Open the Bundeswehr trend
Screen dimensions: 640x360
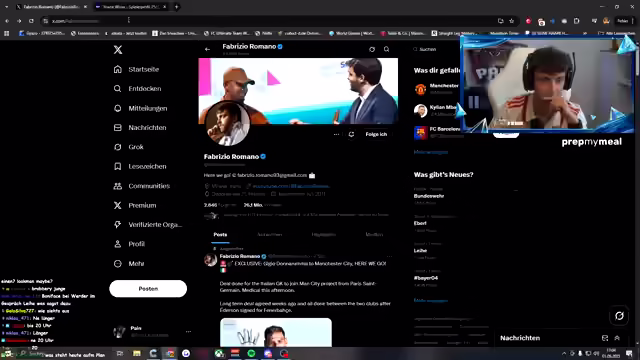(429, 196)
